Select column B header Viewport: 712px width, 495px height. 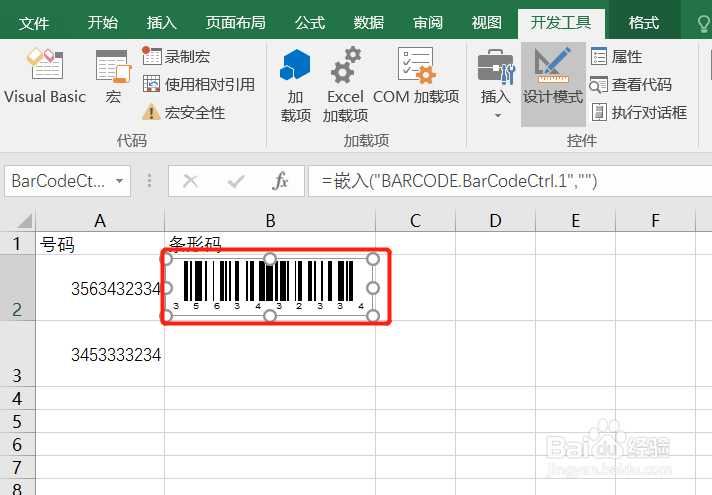270,221
